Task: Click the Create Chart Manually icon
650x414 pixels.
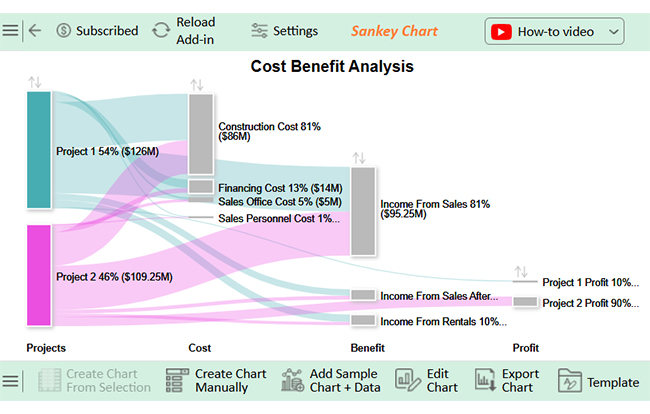Action: [177, 381]
